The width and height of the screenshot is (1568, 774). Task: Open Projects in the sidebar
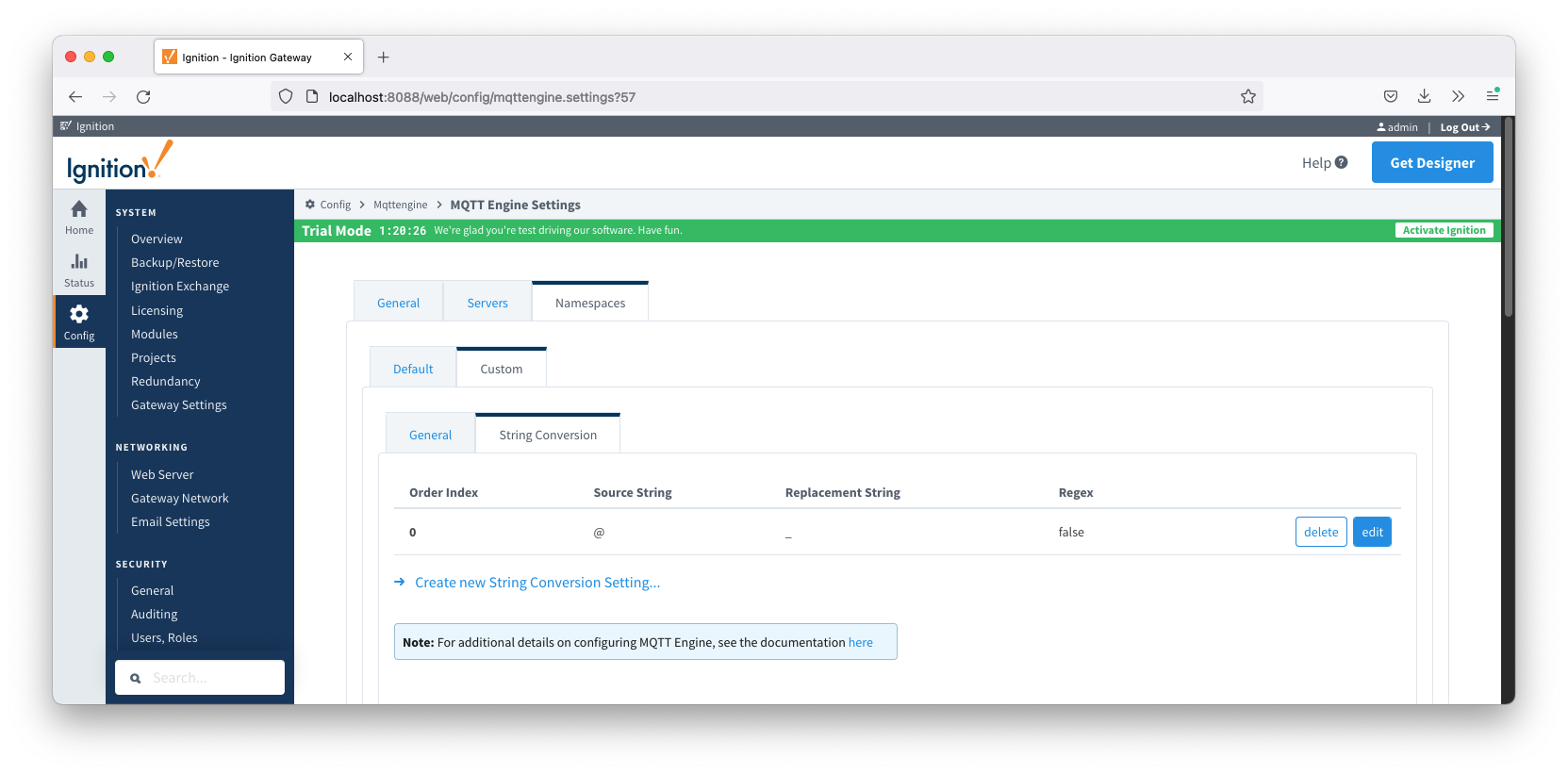[x=154, y=357]
